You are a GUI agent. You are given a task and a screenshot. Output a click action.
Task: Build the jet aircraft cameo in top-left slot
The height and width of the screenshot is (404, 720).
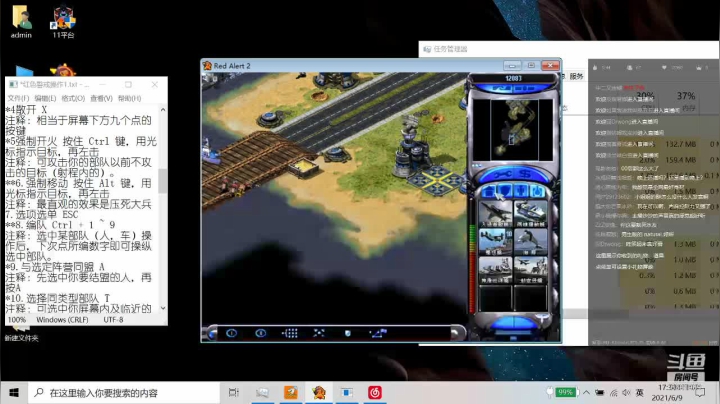click(495, 213)
